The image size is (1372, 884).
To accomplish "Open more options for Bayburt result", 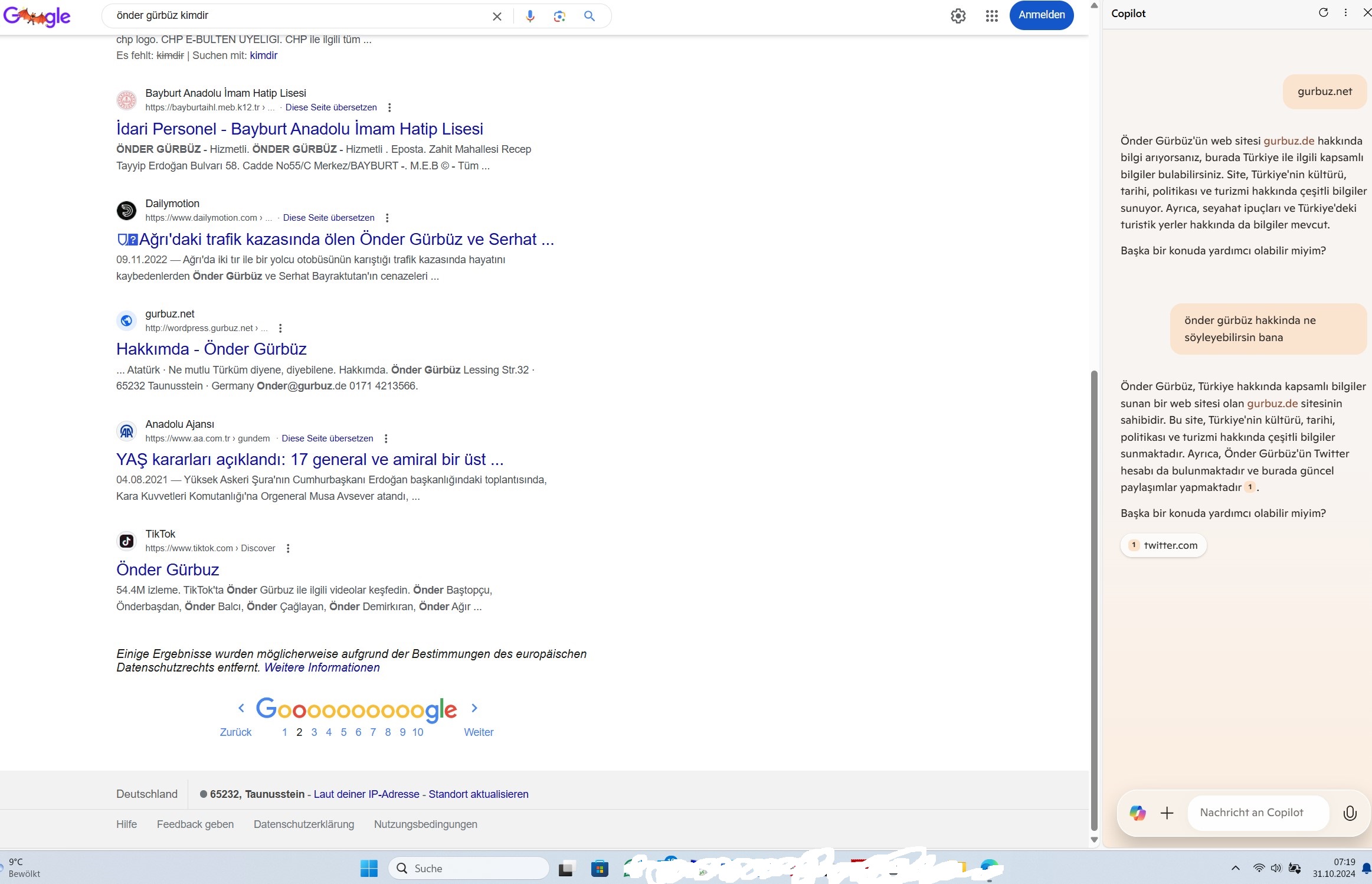I will pyautogui.click(x=389, y=107).
